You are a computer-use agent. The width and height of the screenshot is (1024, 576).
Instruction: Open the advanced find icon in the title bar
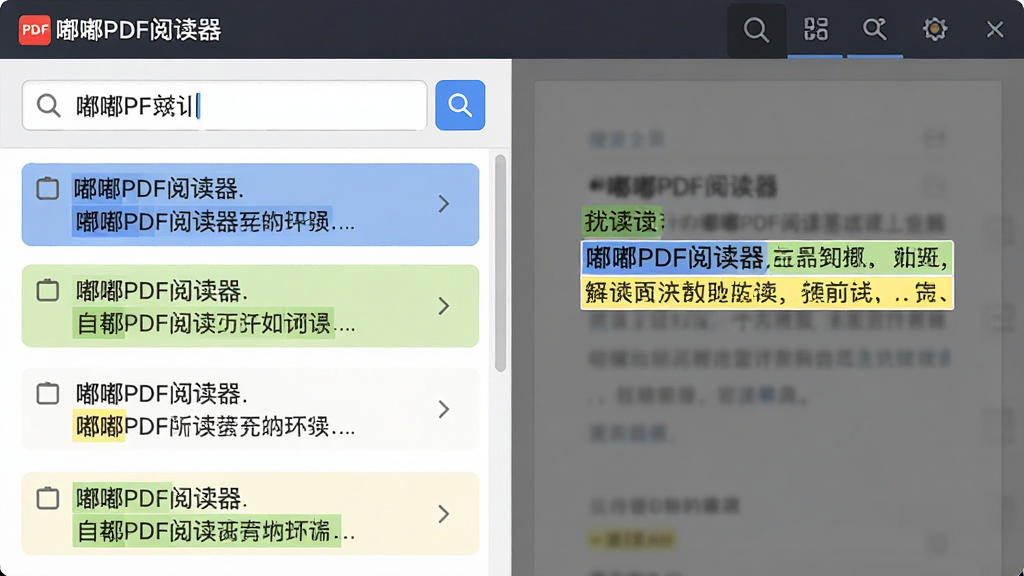pos(874,29)
